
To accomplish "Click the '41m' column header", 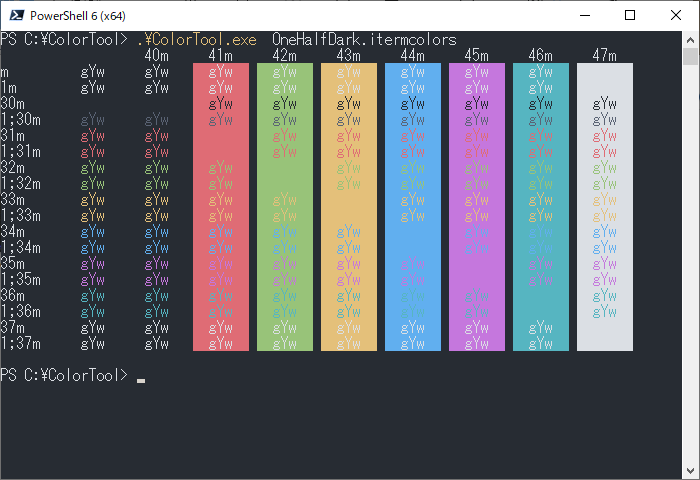I will tap(221, 56).
